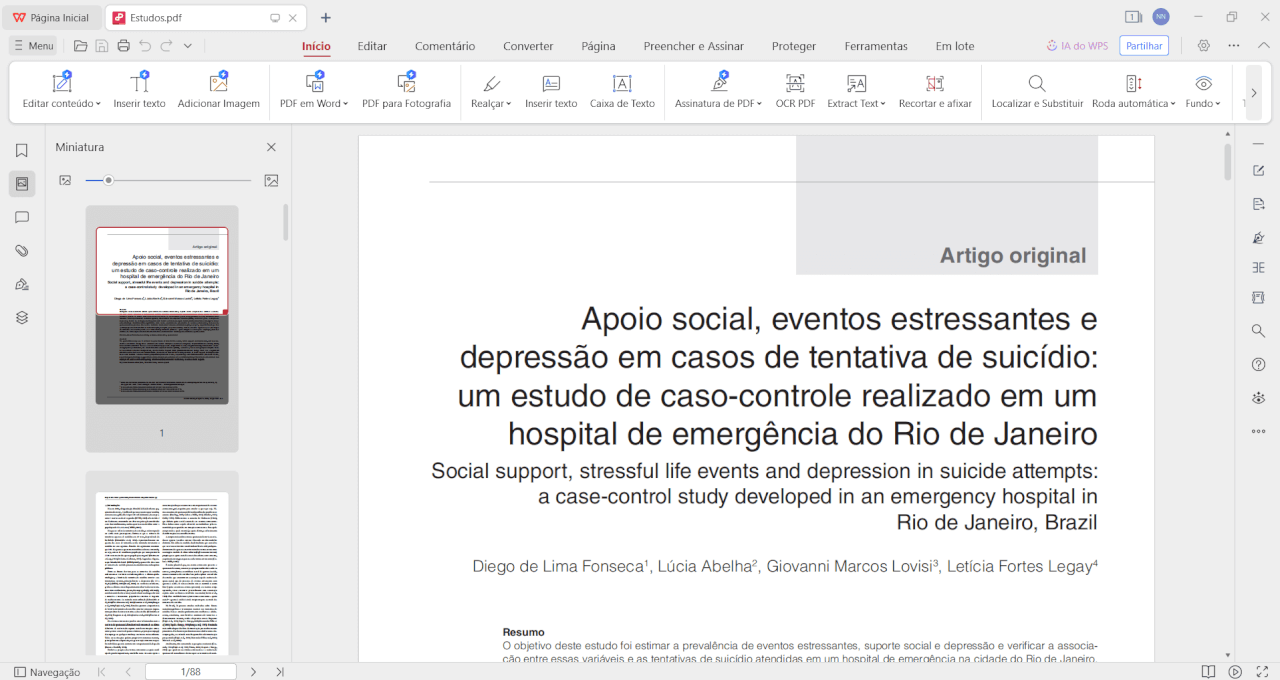Open the OCR PDF tool
1280x680 pixels.
794,91
